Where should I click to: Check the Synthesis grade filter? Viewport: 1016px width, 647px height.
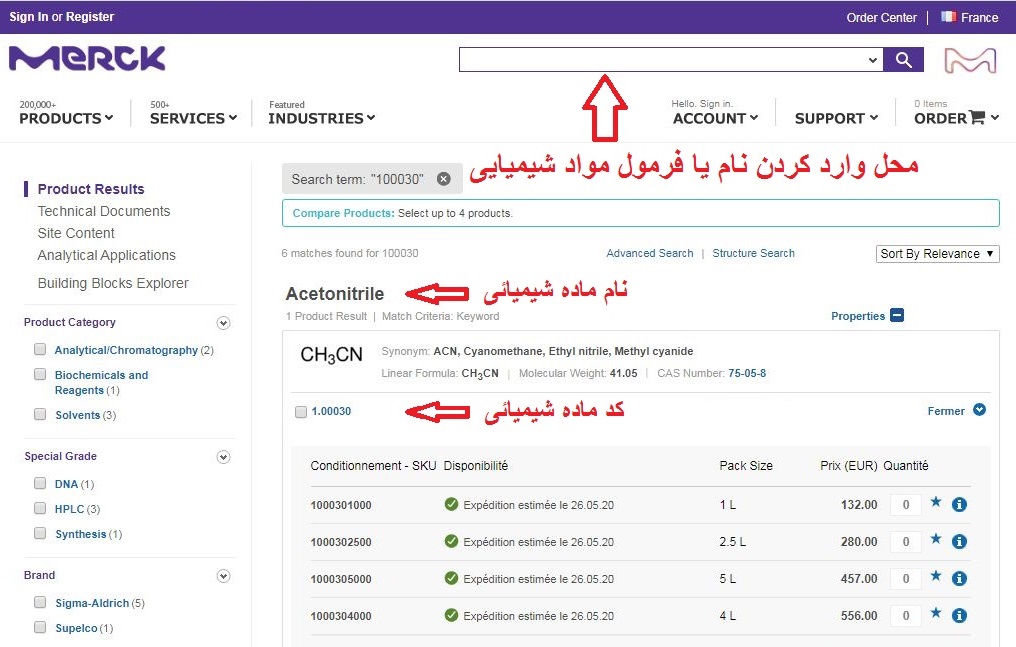tap(40, 533)
